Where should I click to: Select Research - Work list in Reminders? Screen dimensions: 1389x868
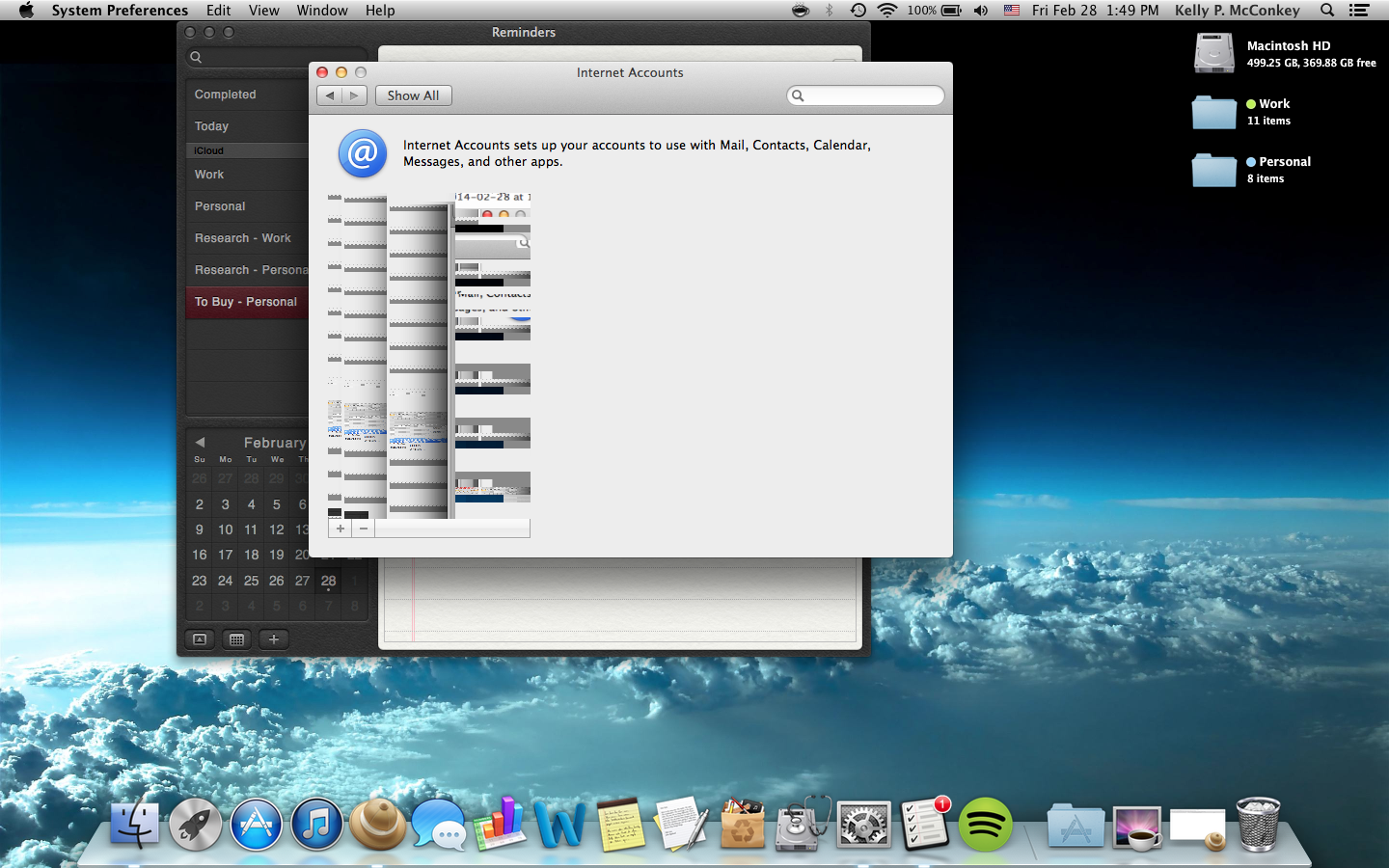click(x=248, y=238)
